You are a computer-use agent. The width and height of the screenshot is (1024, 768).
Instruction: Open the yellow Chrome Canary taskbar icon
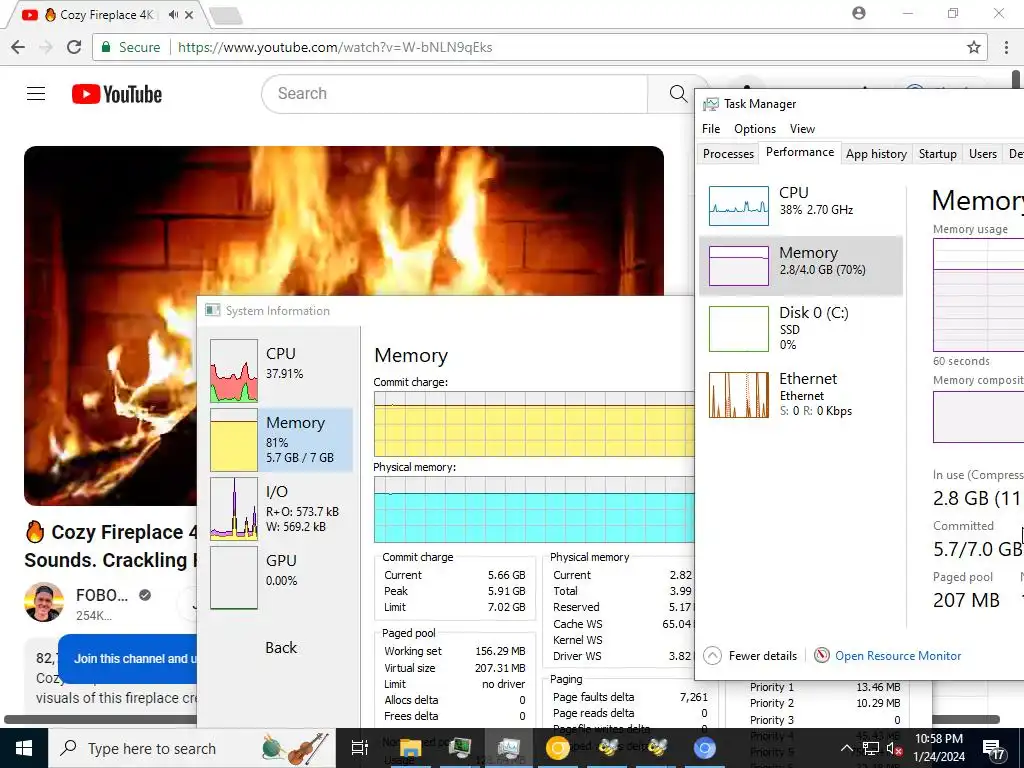pyautogui.click(x=557, y=748)
